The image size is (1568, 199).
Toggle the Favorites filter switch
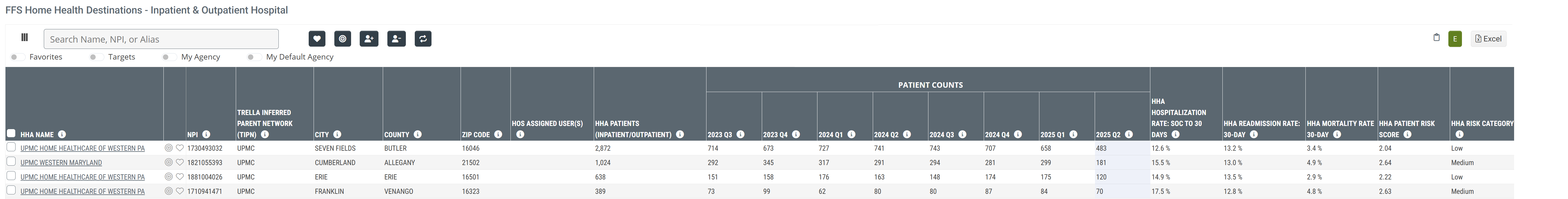pos(18,57)
